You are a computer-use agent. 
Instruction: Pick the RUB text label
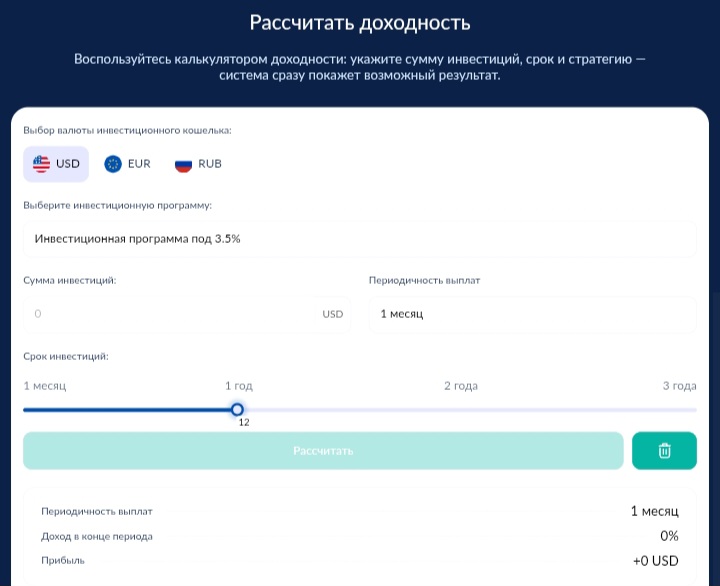click(210, 164)
